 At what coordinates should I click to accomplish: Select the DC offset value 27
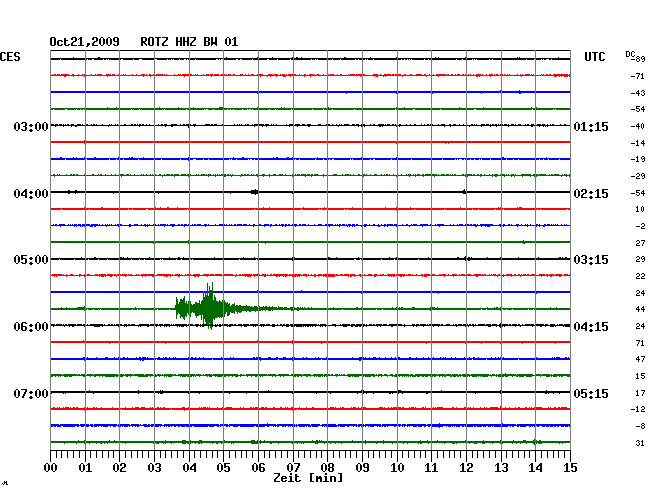tap(640, 243)
